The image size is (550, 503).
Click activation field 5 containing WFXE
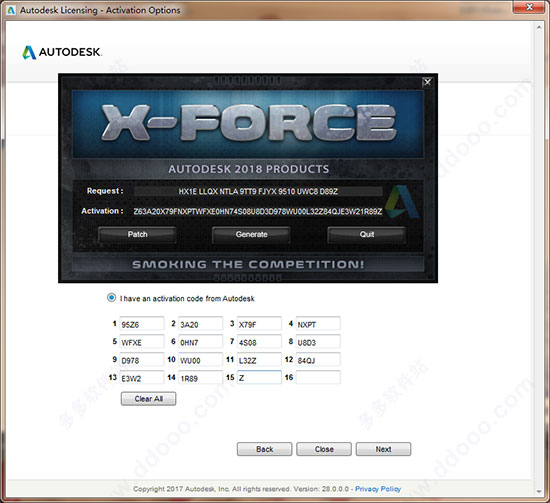click(x=142, y=342)
